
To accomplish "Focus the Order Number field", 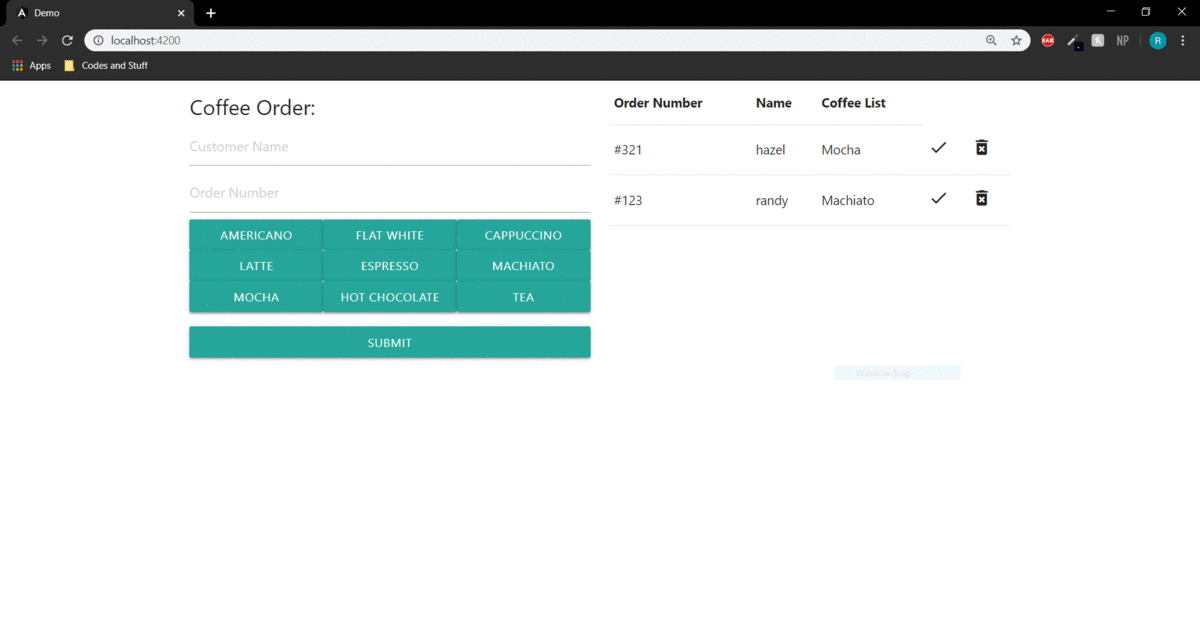I will click(390, 193).
